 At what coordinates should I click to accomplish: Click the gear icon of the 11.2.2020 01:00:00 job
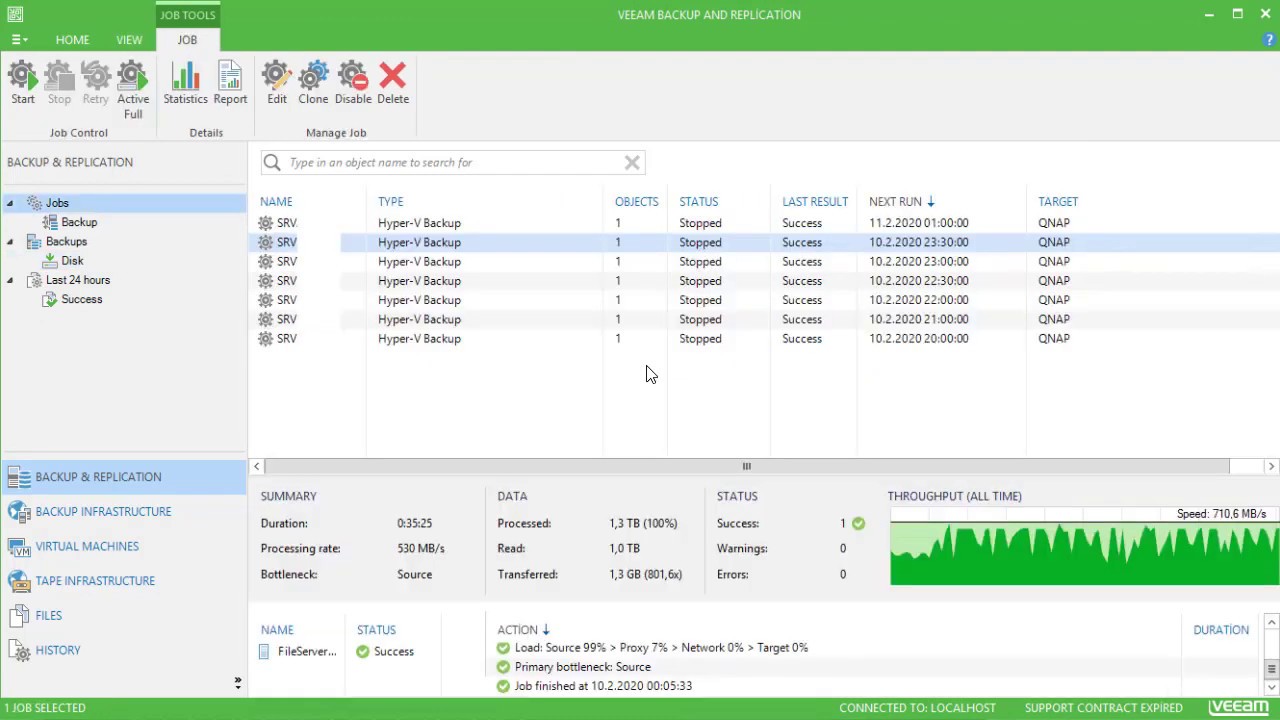tap(265, 223)
